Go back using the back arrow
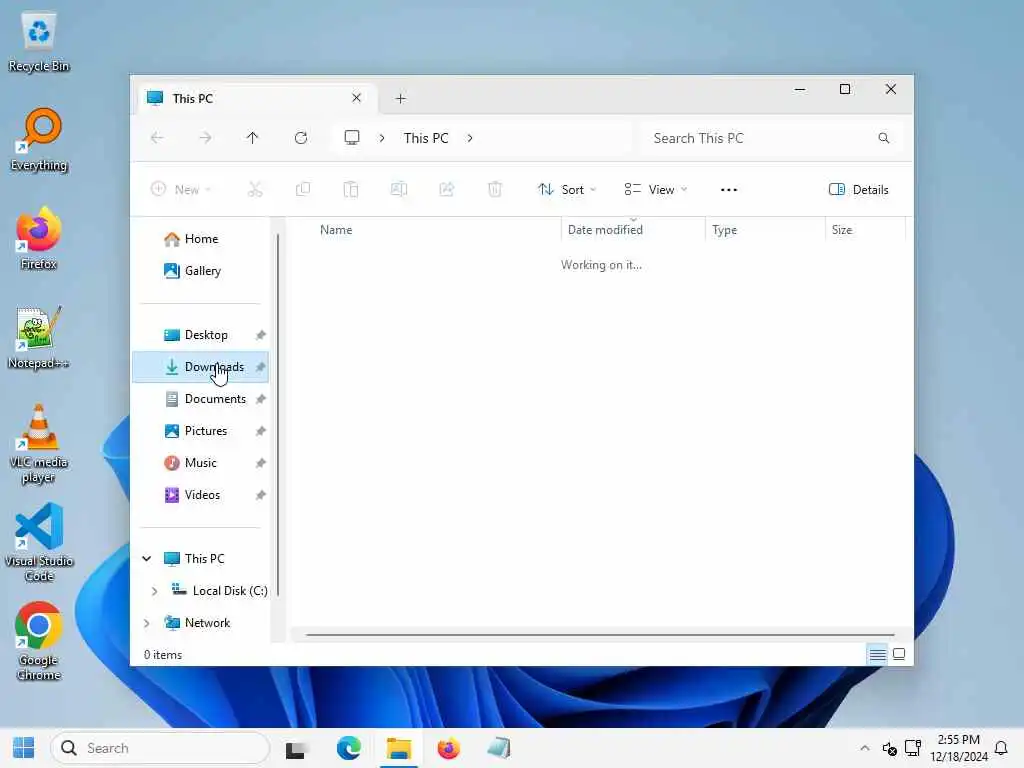Image resolution: width=1024 pixels, height=768 pixels. click(157, 138)
